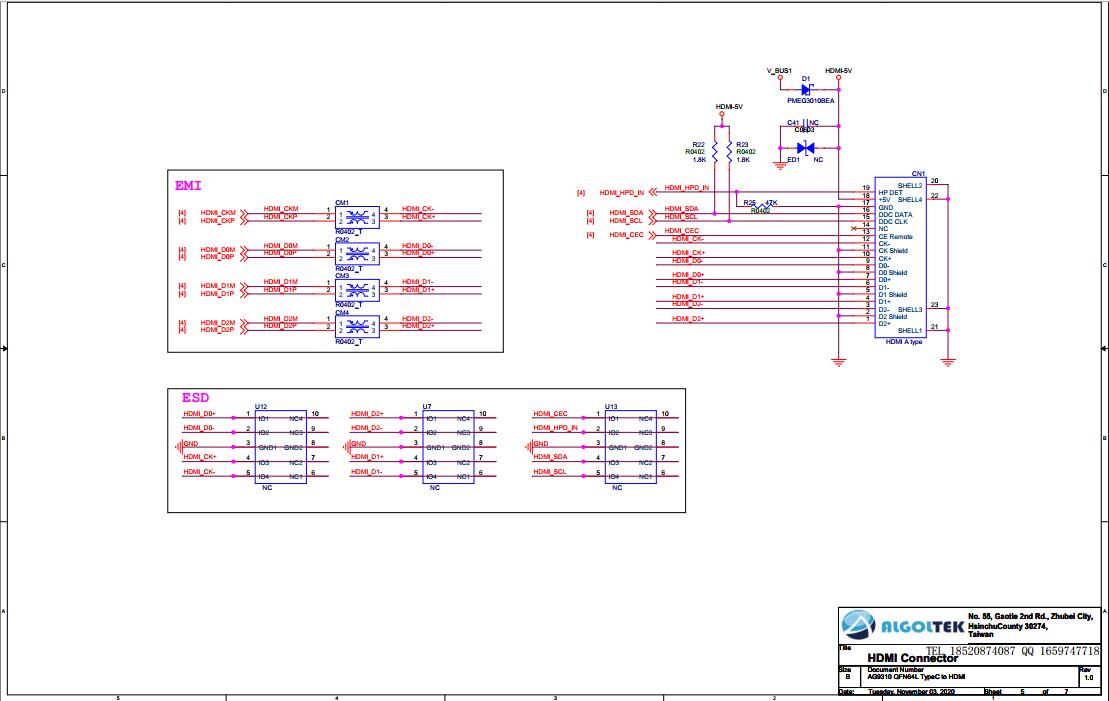The image size is (1109, 701).
Task: Click the SHELL1 pin name on CN1
Action: tap(910, 331)
